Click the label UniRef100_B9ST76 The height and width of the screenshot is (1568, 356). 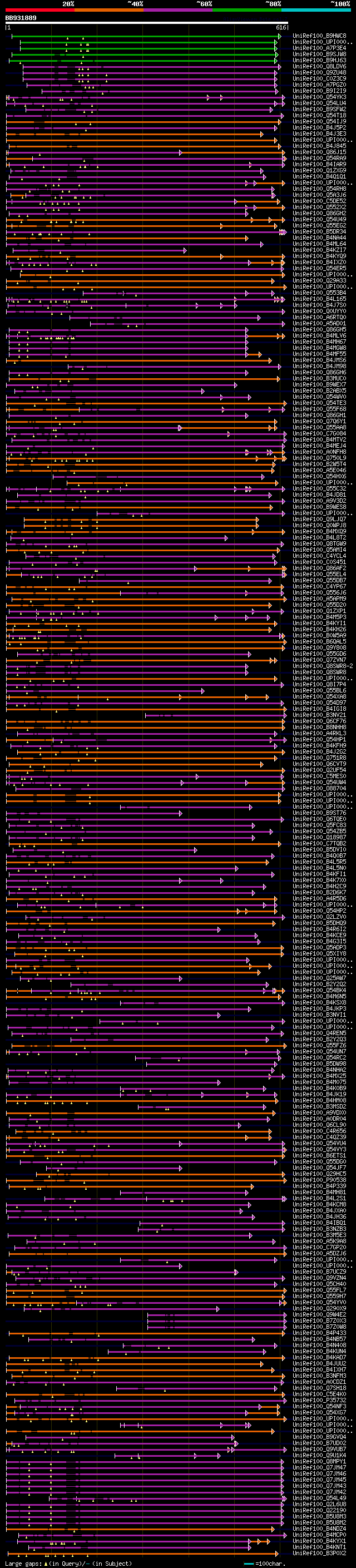(319, 813)
